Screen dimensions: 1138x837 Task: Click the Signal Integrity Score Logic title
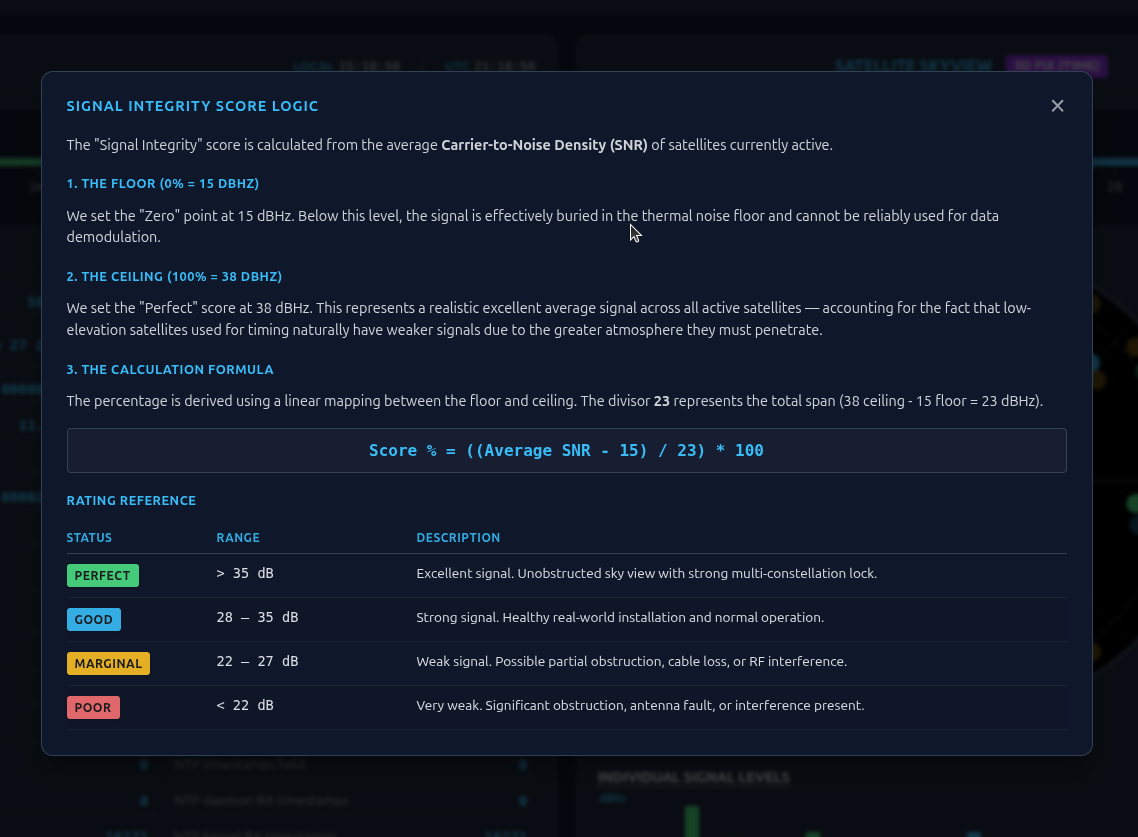pos(192,106)
